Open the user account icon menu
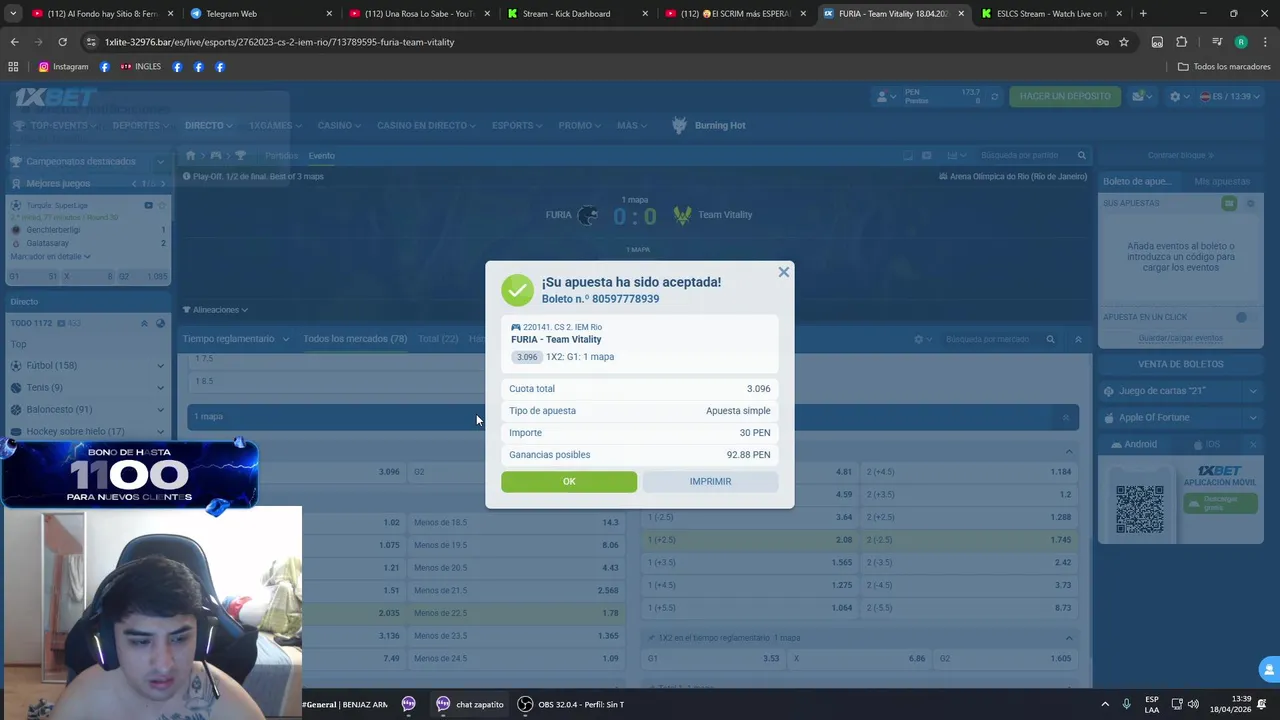This screenshot has height=720, width=1280. (886, 97)
